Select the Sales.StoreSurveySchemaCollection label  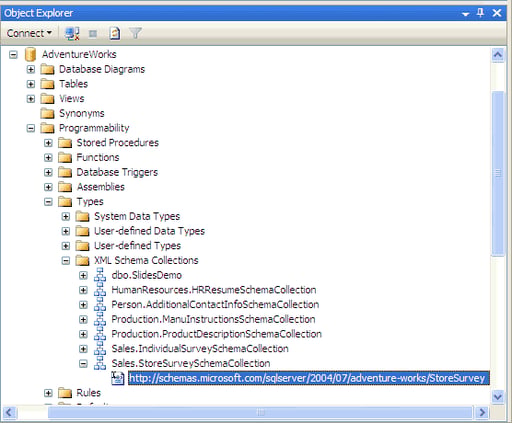pos(191,363)
